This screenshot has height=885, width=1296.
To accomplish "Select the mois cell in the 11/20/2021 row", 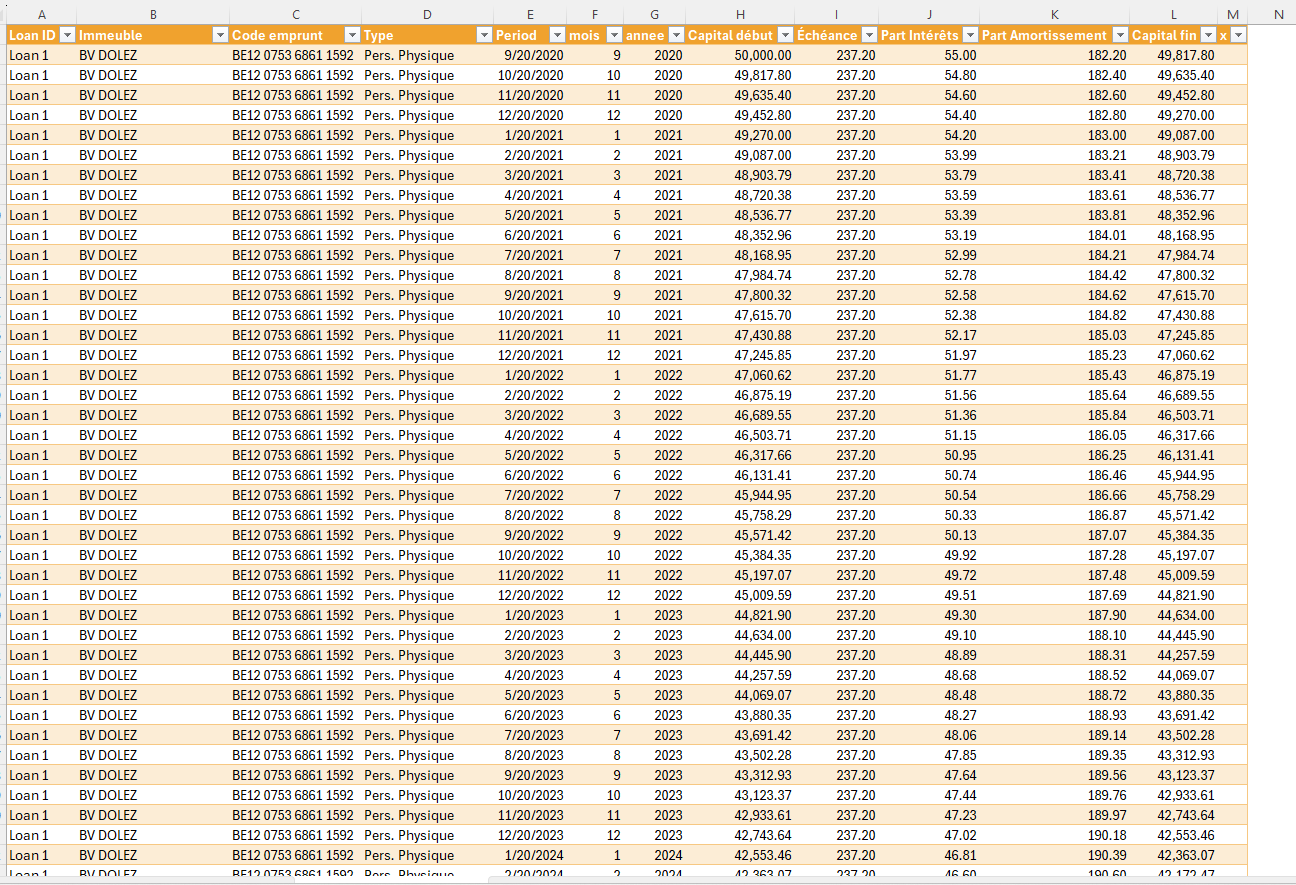I will [x=595, y=335].
